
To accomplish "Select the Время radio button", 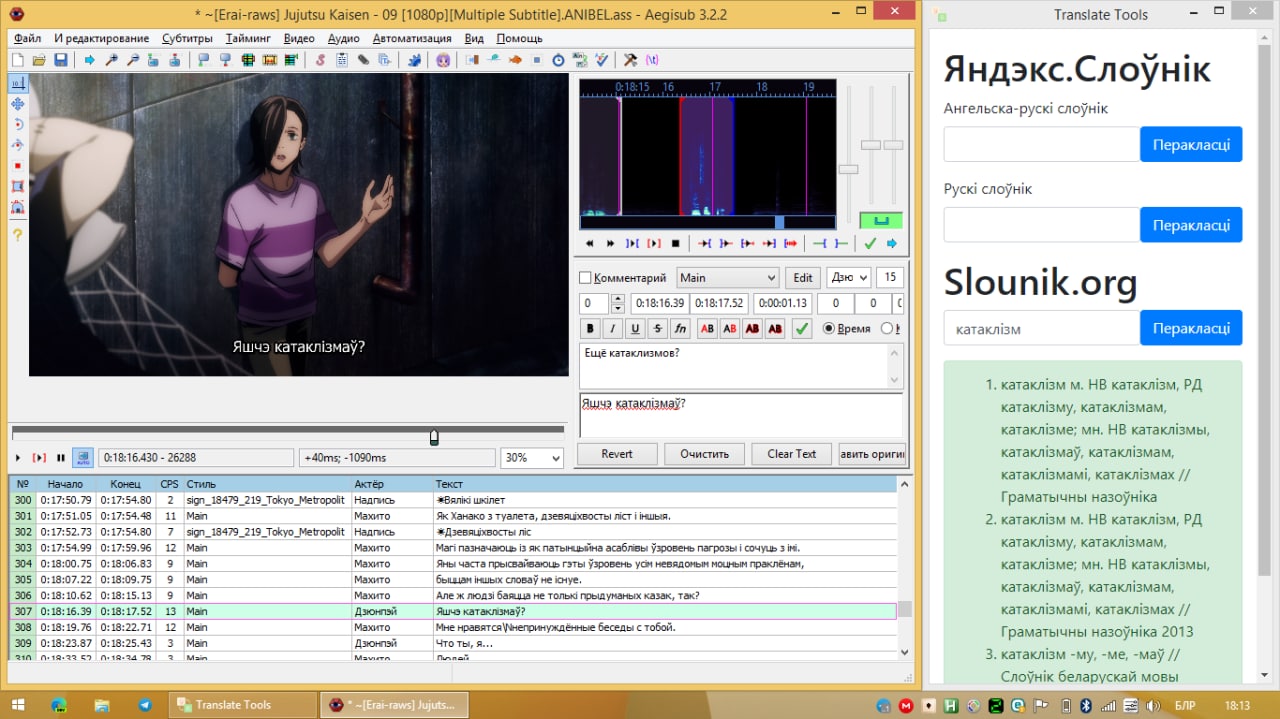I will [828, 328].
